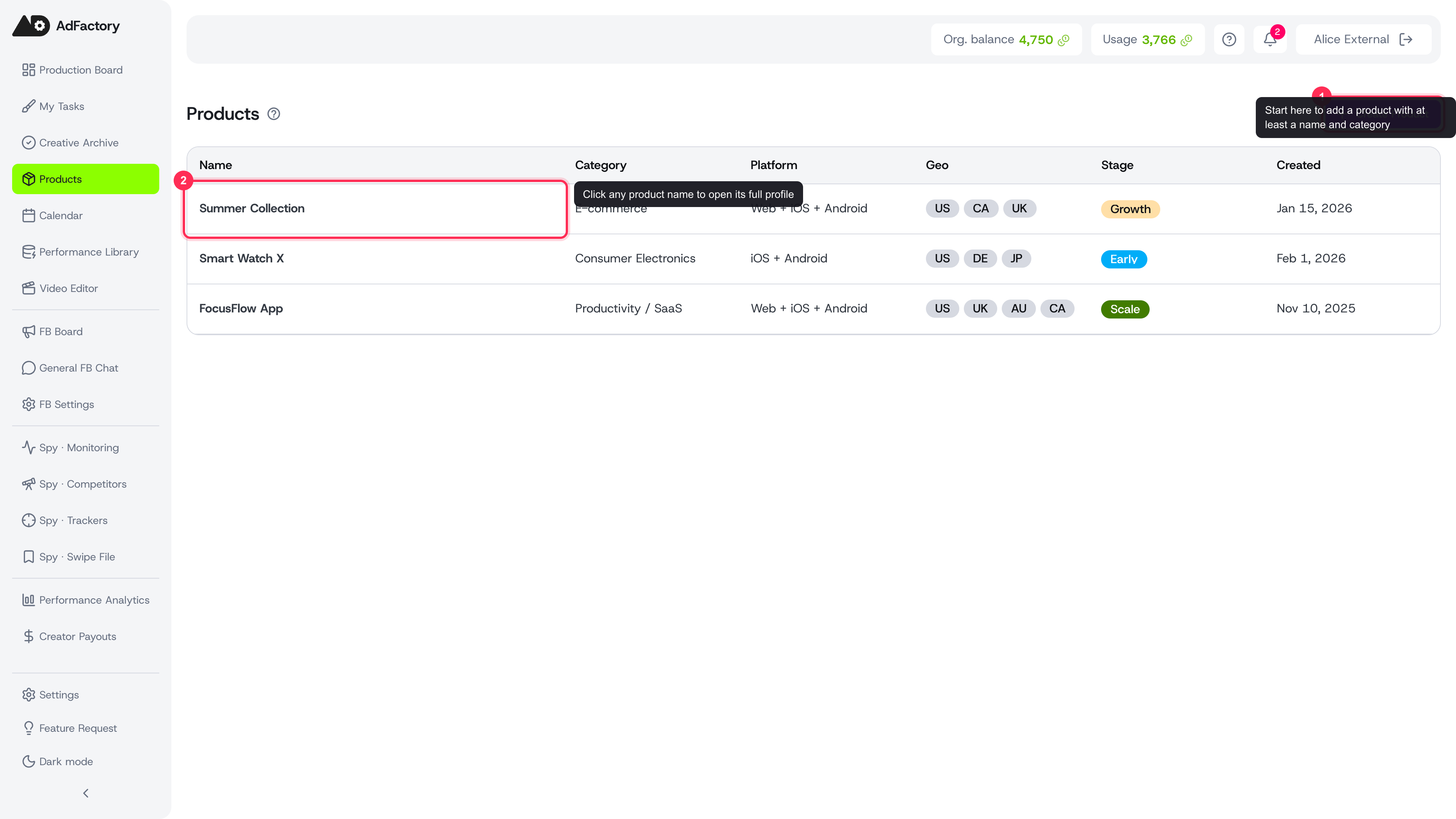Click the Early stage badge
The width and height of the screenshot is (1456, 819).
[x=1123, y=259]
